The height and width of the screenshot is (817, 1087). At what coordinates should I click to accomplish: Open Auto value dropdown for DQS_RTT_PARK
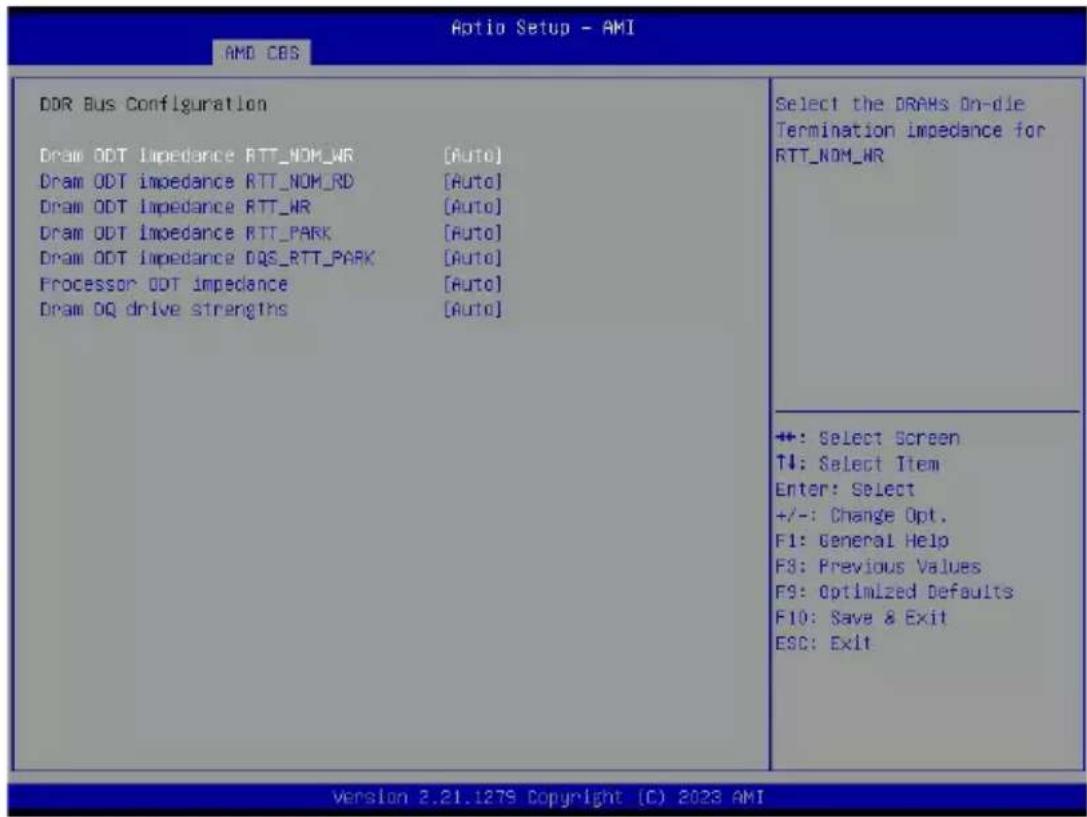472,258
